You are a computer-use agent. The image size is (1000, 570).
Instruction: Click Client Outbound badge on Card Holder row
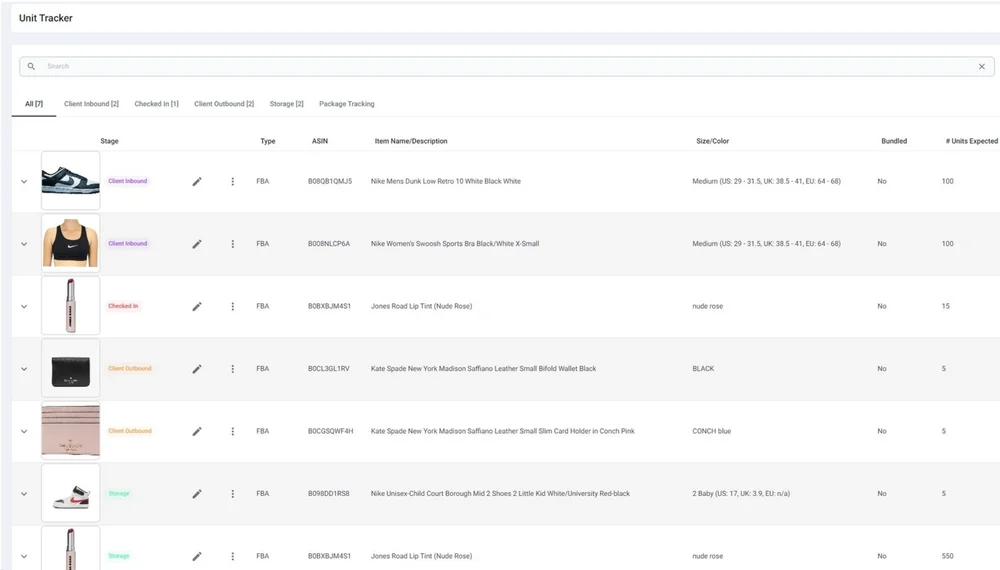tap(130, 431)
